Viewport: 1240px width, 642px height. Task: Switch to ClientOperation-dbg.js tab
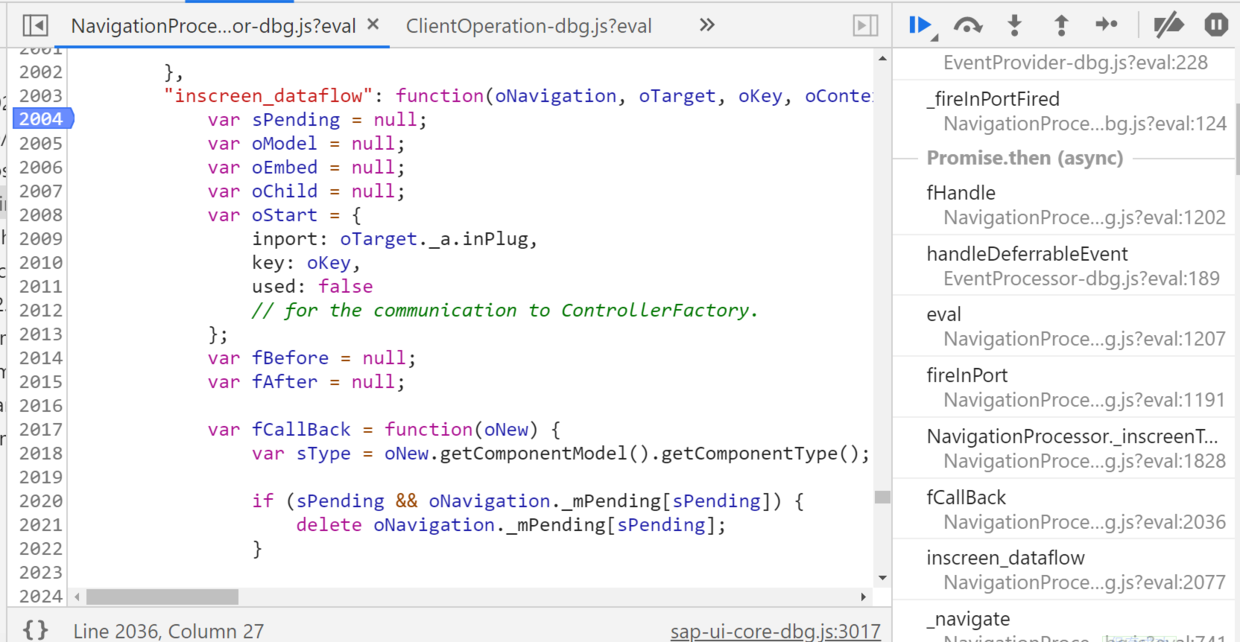click(529, 26)
